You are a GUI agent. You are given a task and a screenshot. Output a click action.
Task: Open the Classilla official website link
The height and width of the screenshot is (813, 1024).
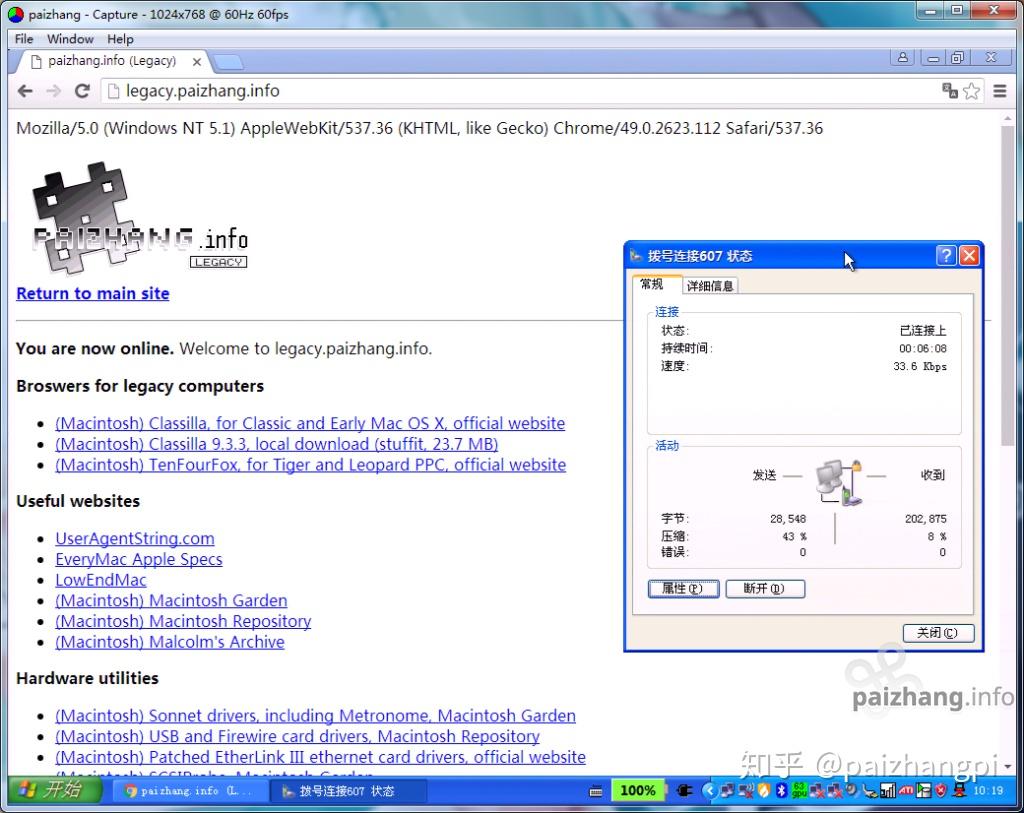pos(310,423)
